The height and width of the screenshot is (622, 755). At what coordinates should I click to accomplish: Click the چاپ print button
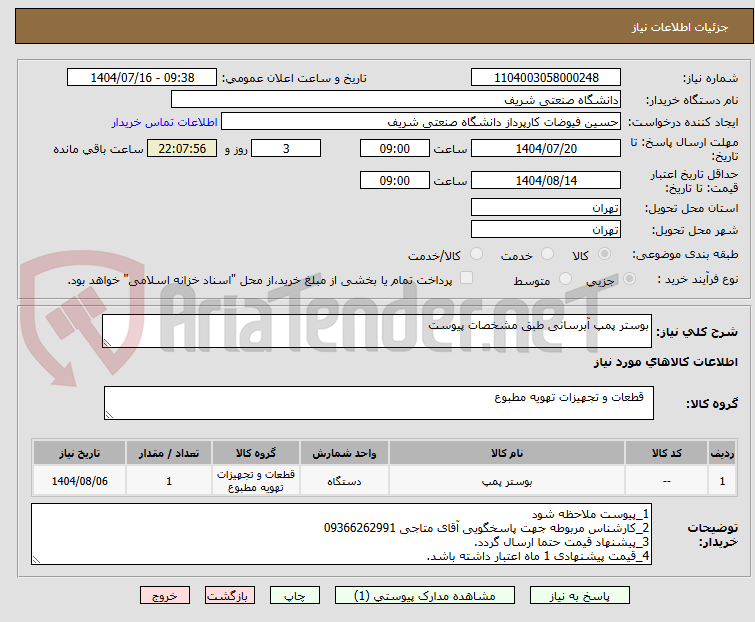[x=295, y=596]
